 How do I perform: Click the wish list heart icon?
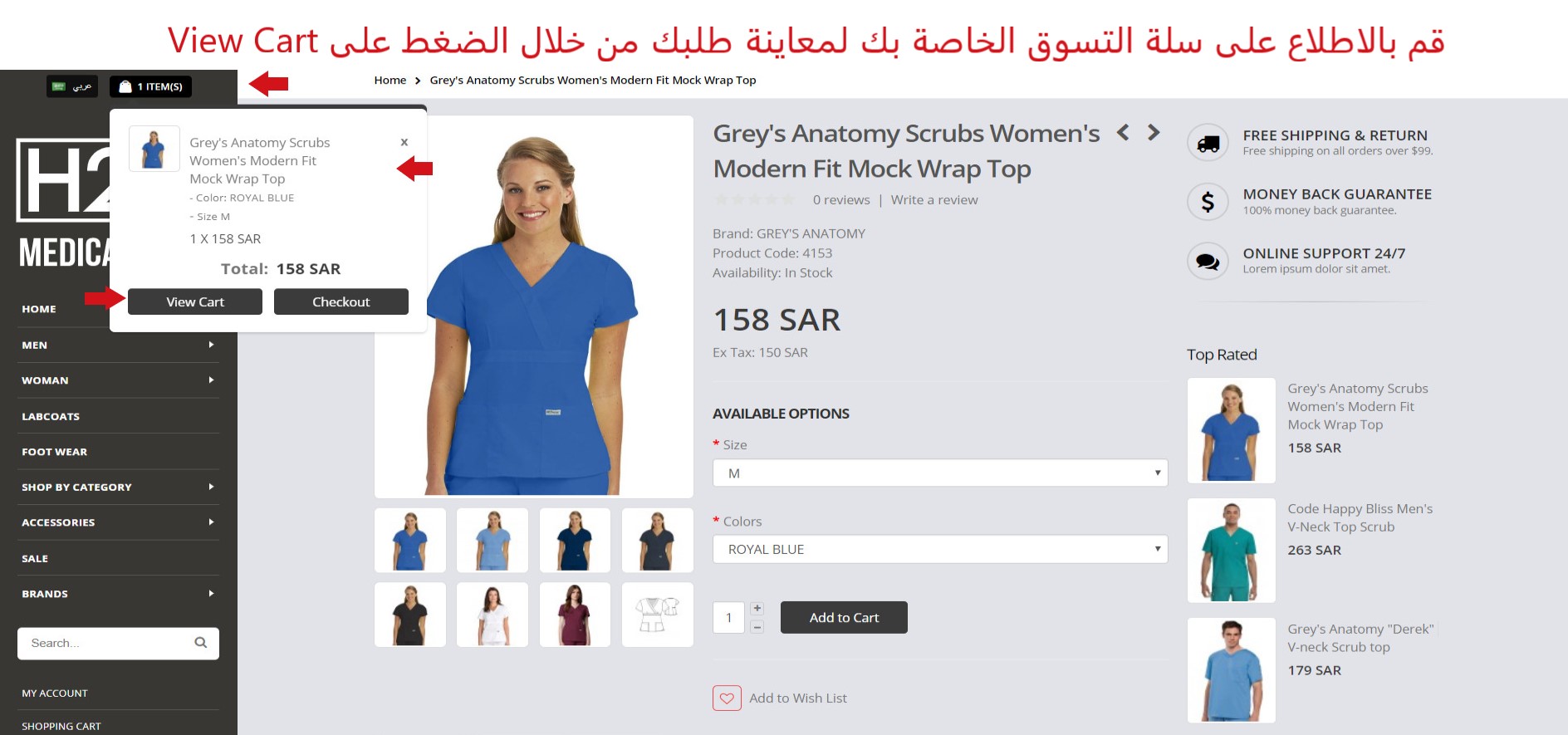[x=727, y=698]
